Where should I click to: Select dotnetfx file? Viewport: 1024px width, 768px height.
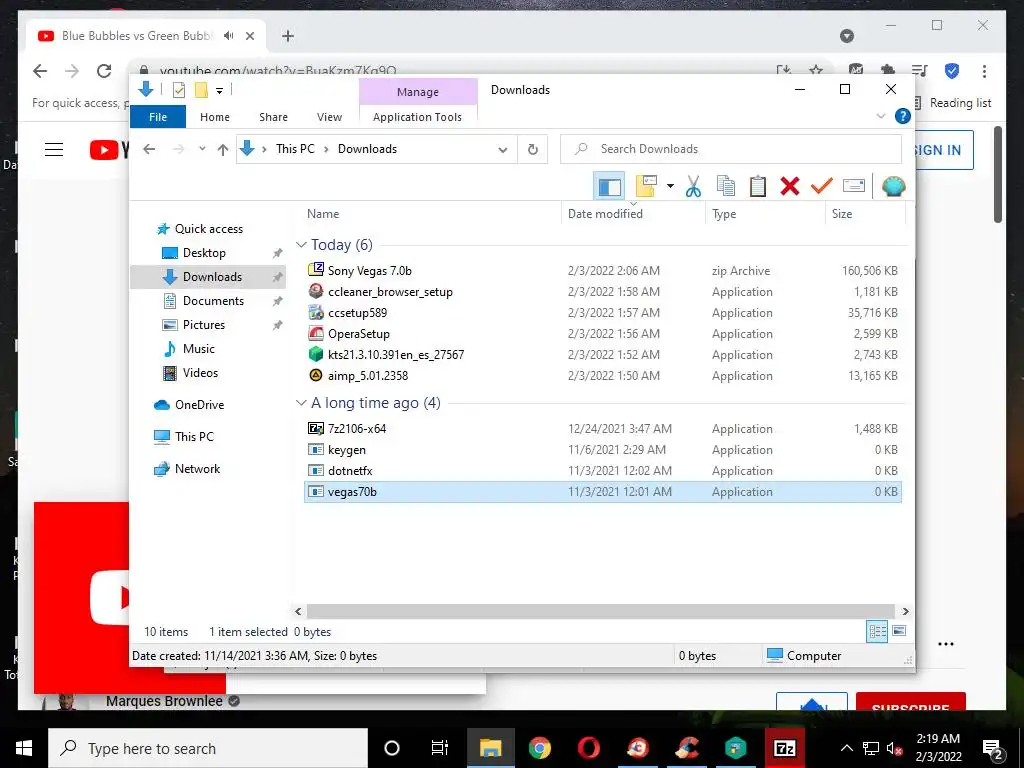pos(603,471)
